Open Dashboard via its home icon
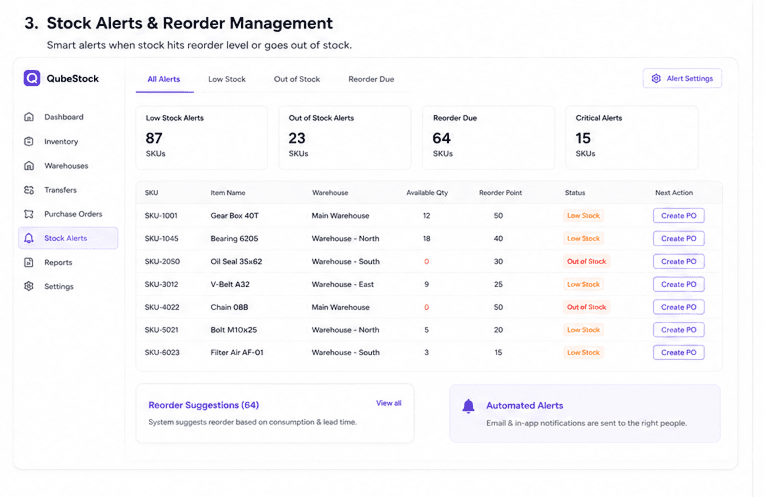 [x=29, y=117]
